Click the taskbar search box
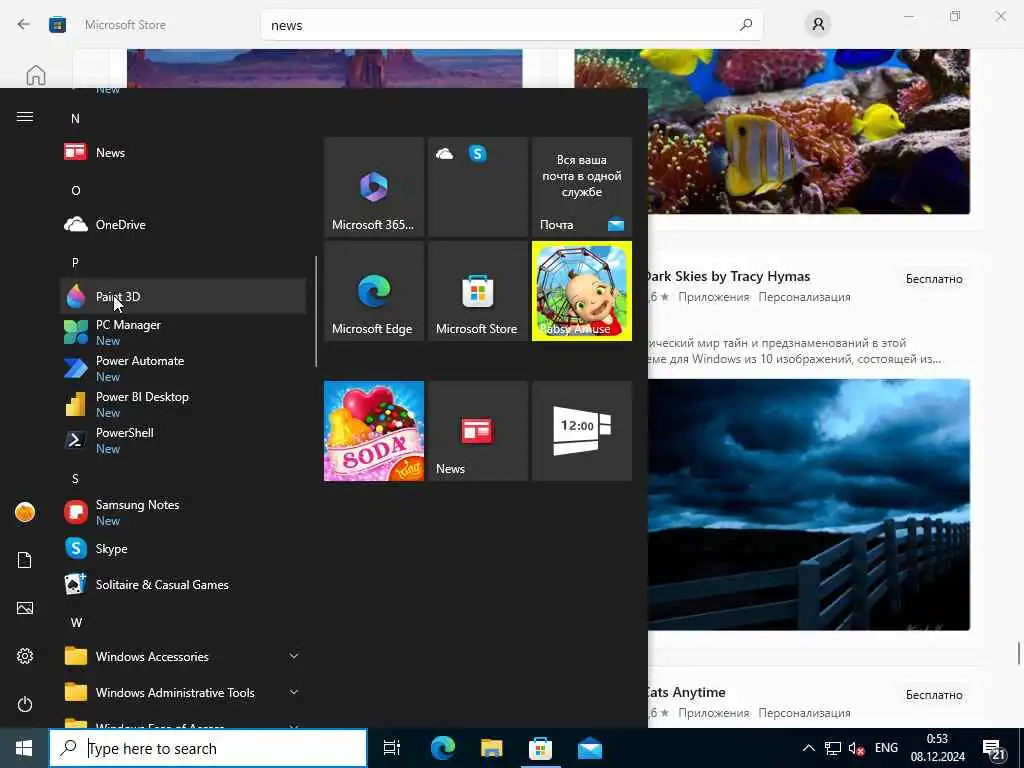The height and width of the screenshot is (768, 1024). pyautogui.click(x=208, y=748)
